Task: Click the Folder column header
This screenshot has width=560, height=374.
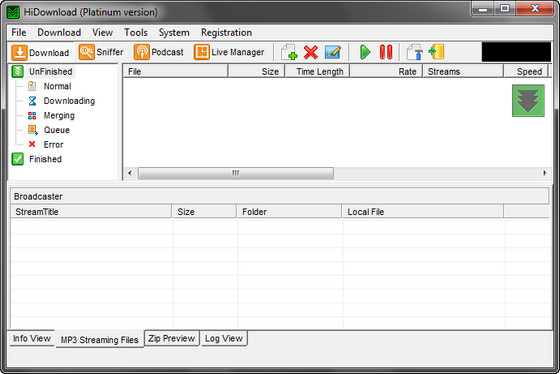Action: pyautogui.click(x=289, y=211)
